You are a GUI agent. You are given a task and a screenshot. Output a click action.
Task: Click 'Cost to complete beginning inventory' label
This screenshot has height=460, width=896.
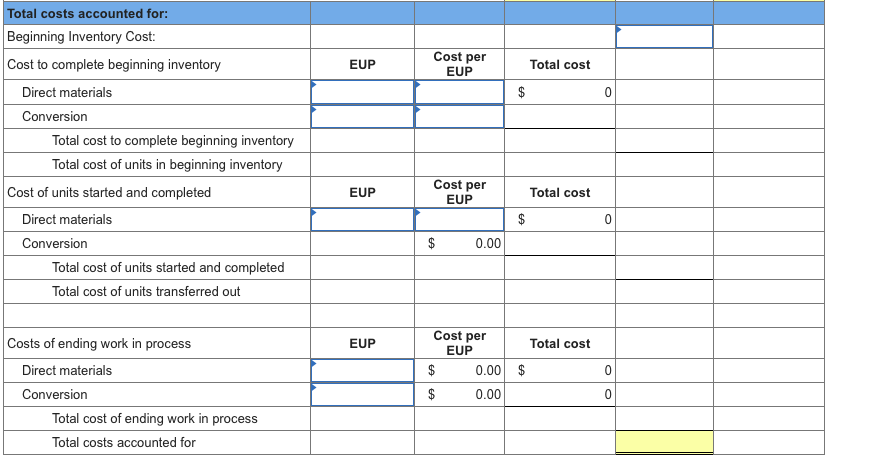pyautogui.click(x=114, y=65)
